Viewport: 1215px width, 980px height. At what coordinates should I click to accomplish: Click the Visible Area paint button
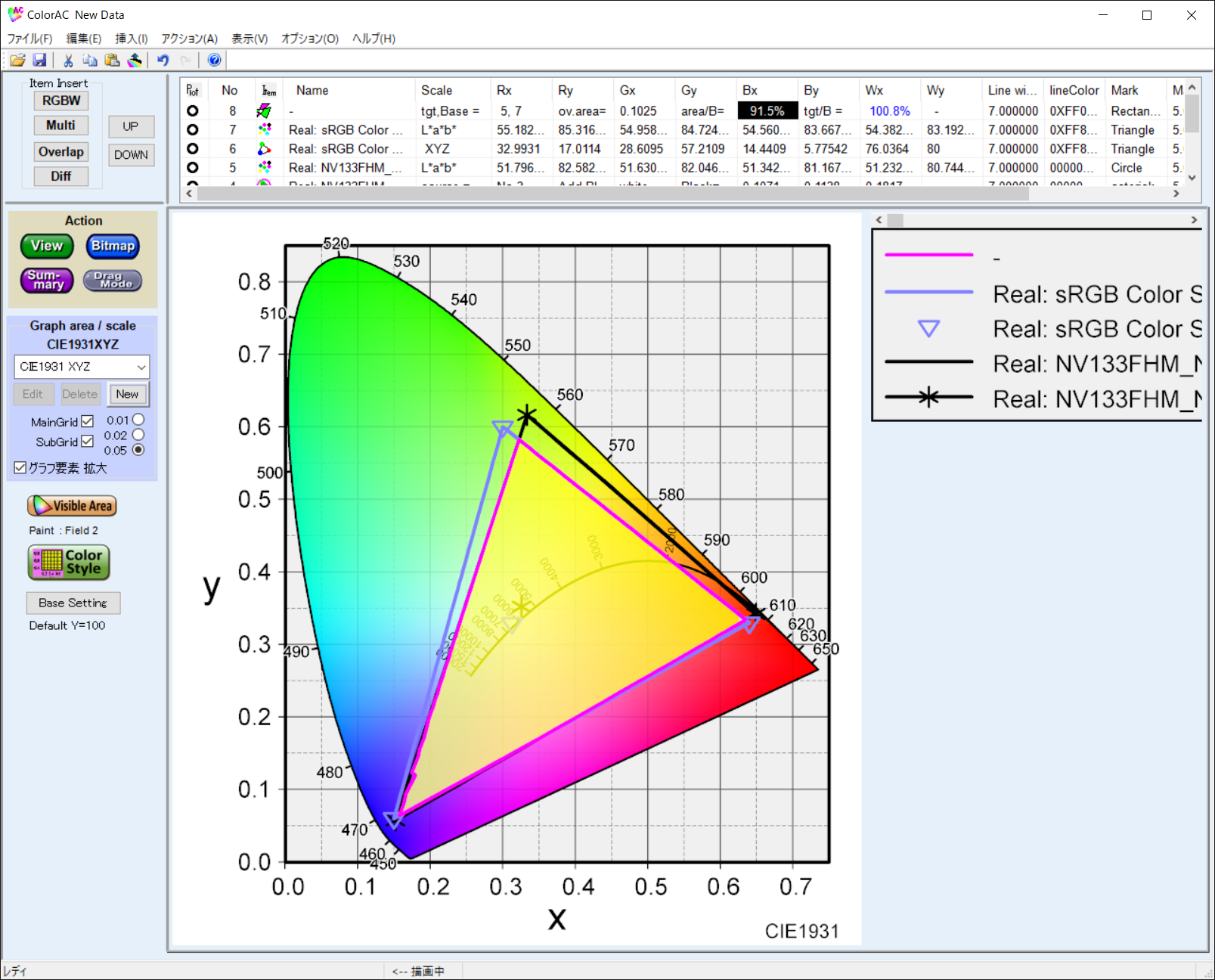tap(72, 506)
